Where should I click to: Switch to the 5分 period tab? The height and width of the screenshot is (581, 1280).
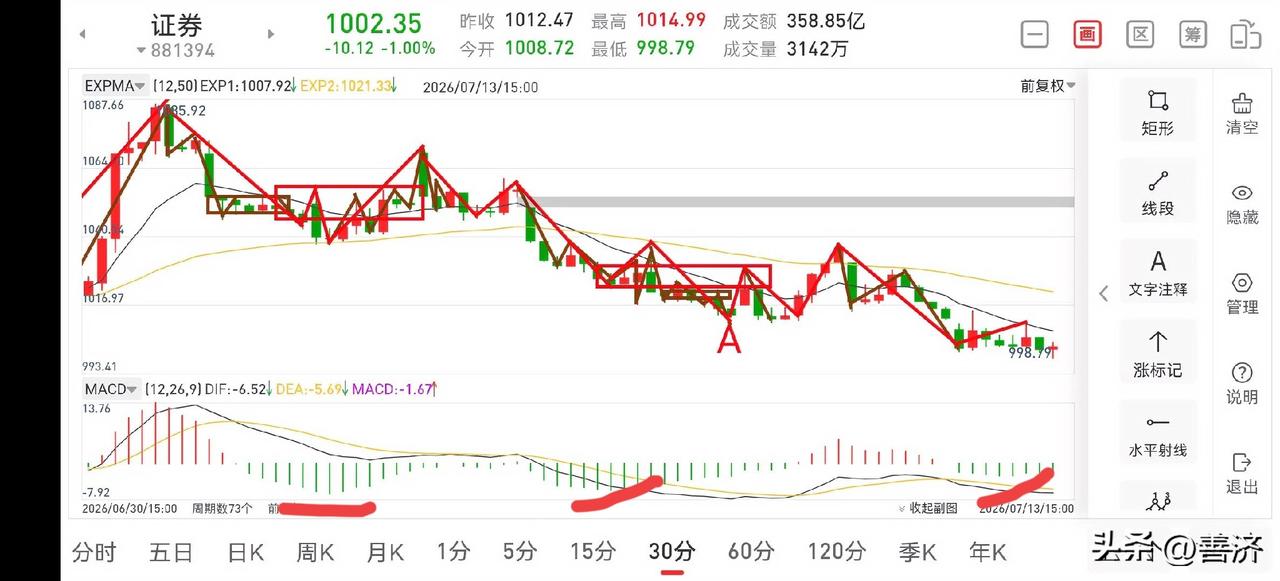click(520, 551)
